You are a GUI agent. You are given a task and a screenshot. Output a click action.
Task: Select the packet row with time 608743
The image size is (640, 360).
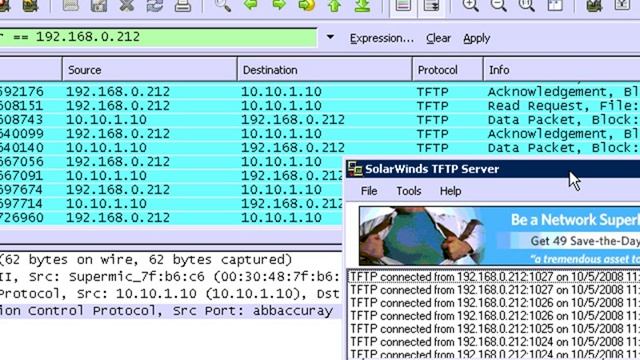coord(320,120)
